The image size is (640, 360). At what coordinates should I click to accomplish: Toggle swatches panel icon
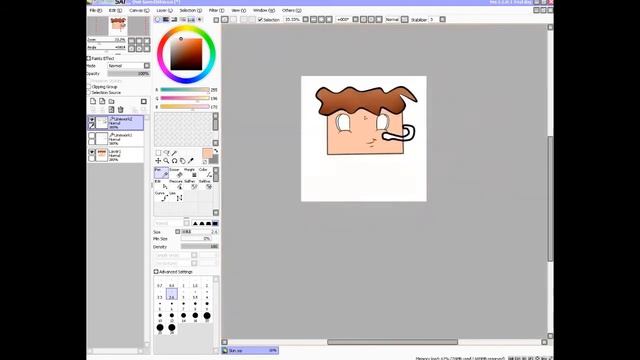pyautogui.click(x=191, y=20)
